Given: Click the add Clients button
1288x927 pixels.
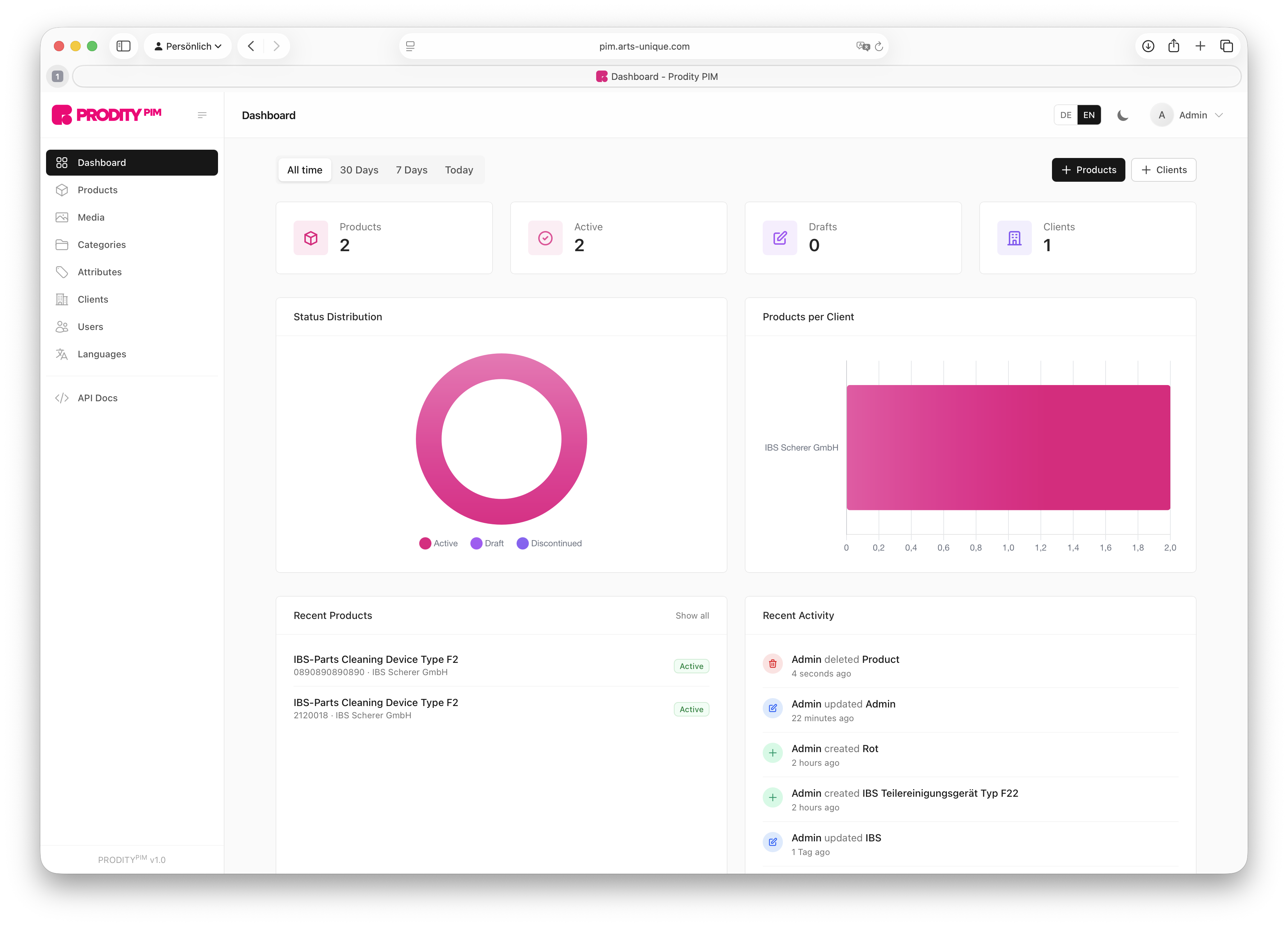Looking at the screenshot, I should click(x=1163, y=170).
